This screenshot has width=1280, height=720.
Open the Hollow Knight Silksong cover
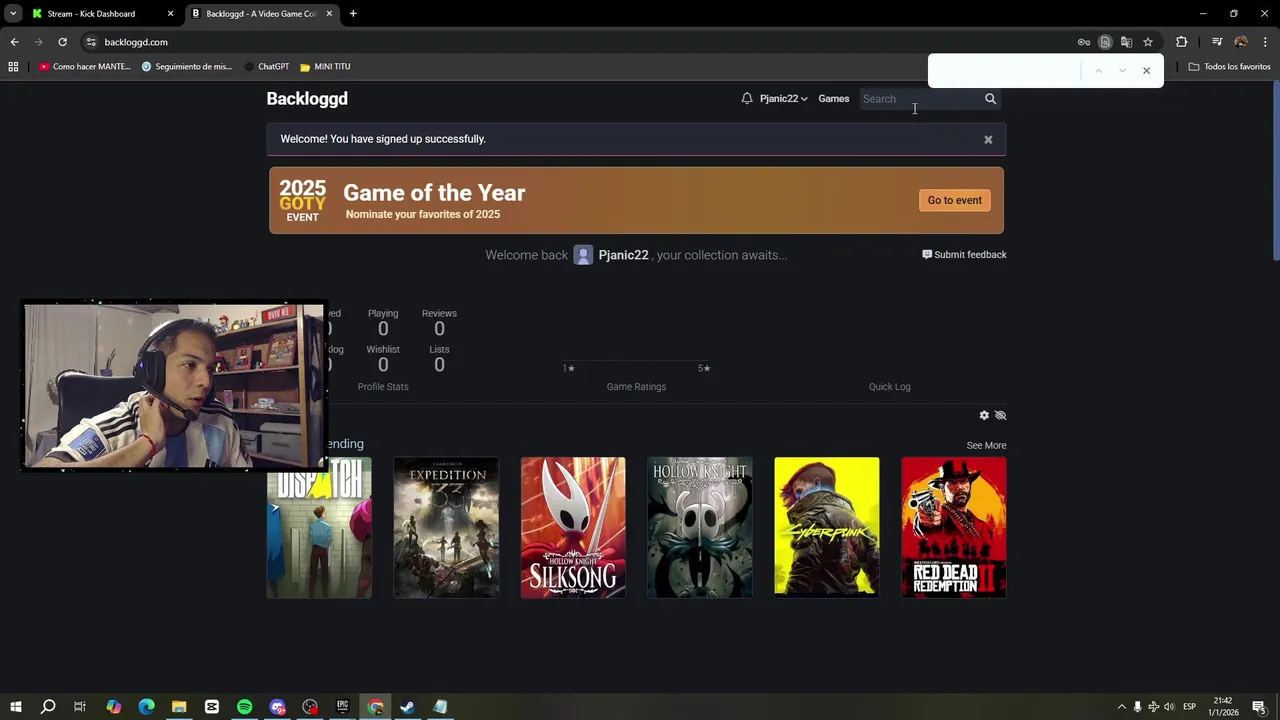pyautogui.click(x=573, y=528)
